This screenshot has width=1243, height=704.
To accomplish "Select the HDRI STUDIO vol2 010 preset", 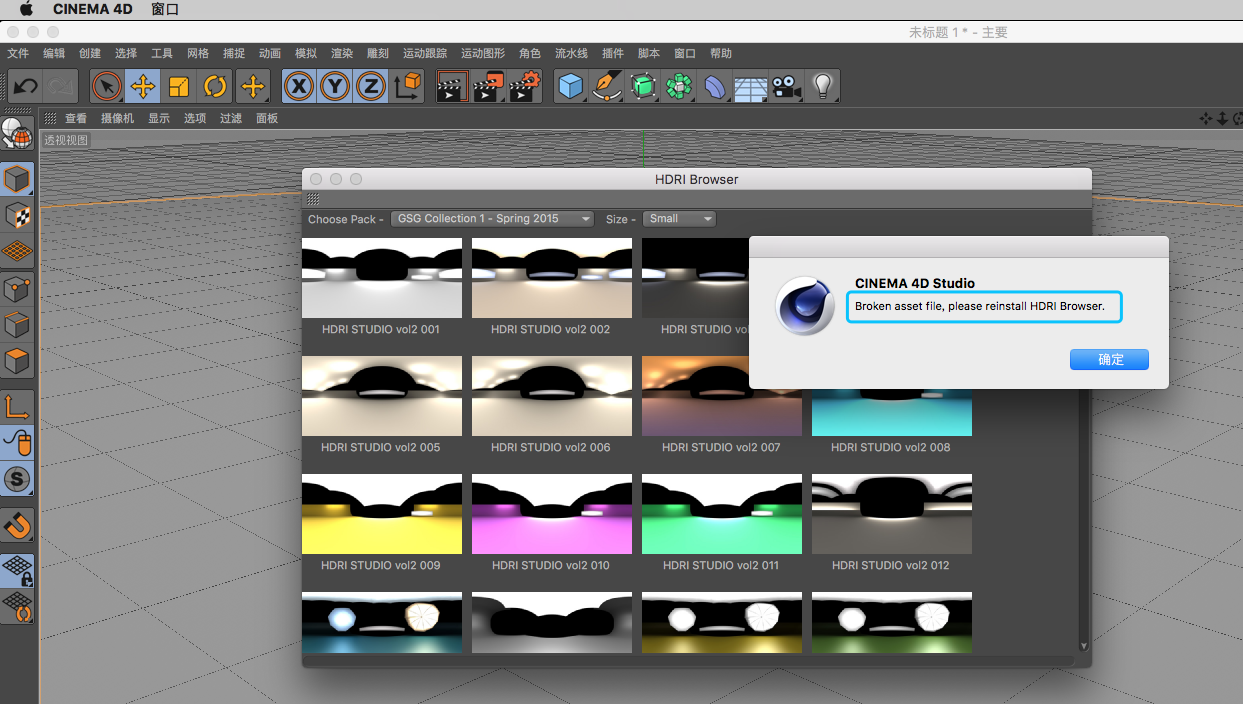I will pos(551,513).
